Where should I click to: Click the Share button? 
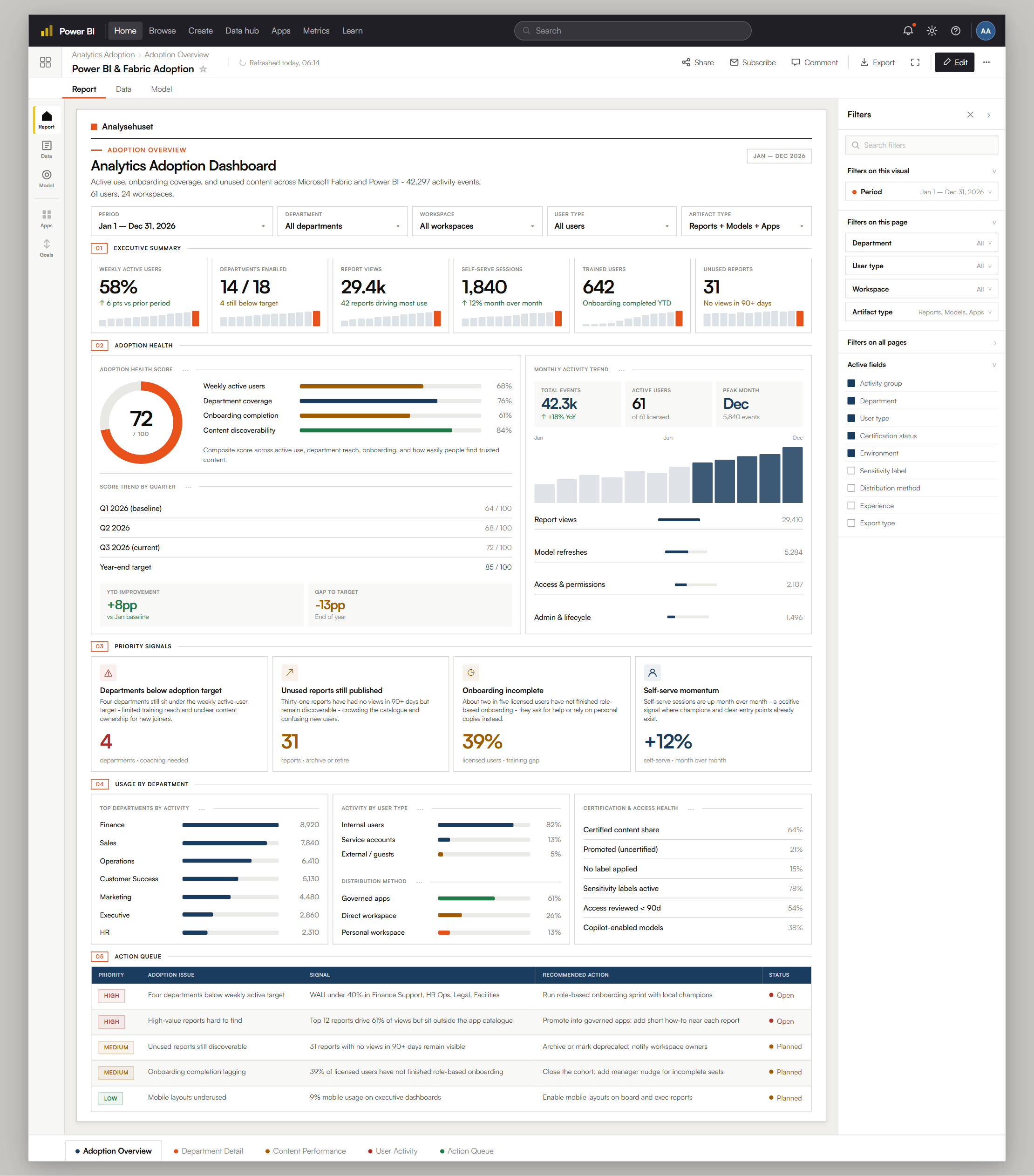point(697,63)
